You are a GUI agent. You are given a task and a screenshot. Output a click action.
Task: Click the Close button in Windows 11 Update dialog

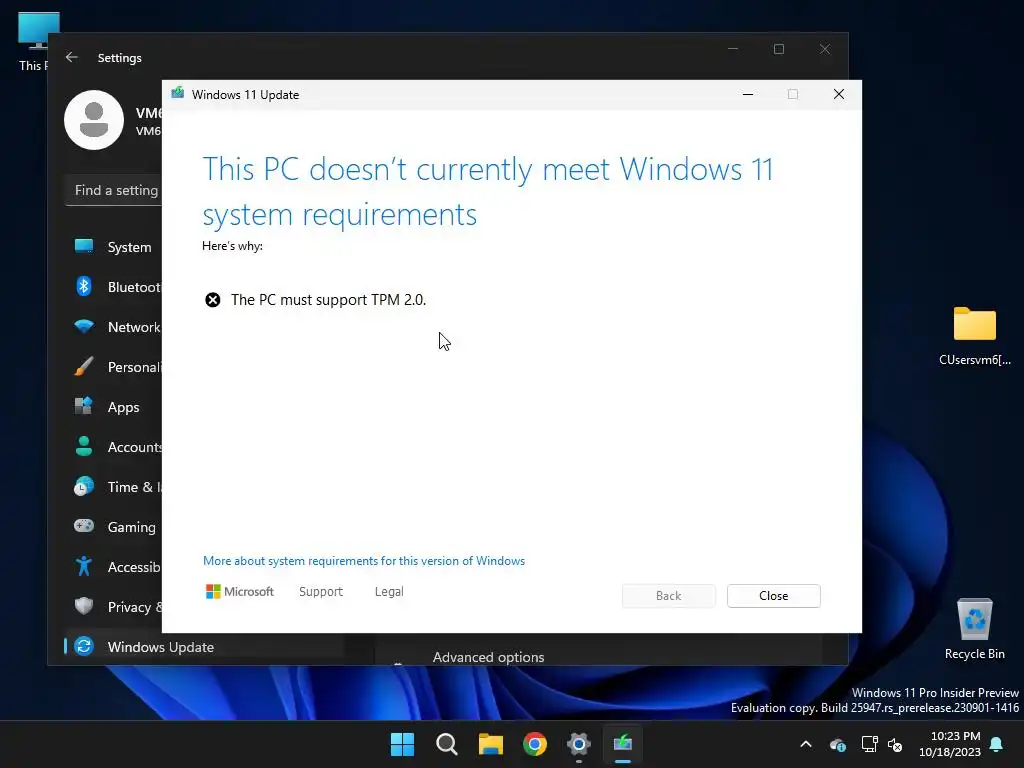click(773, 596)
